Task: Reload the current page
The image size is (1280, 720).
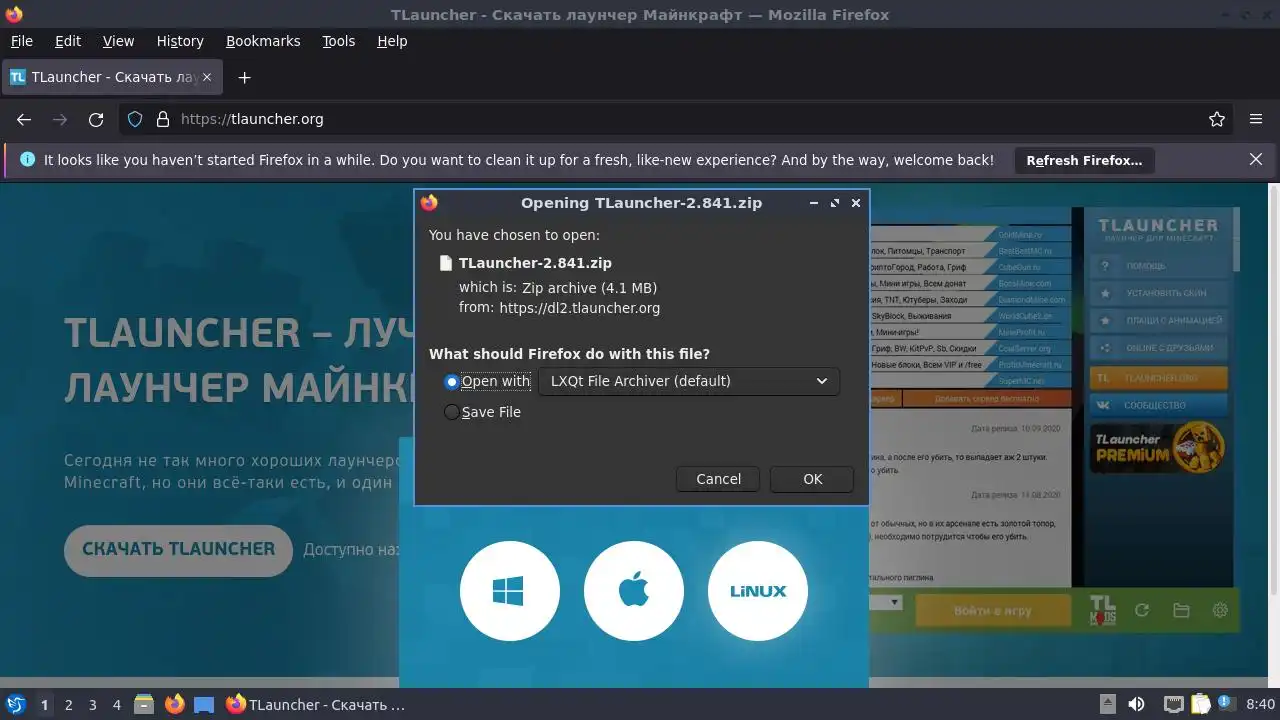Action: click(96, 119)
